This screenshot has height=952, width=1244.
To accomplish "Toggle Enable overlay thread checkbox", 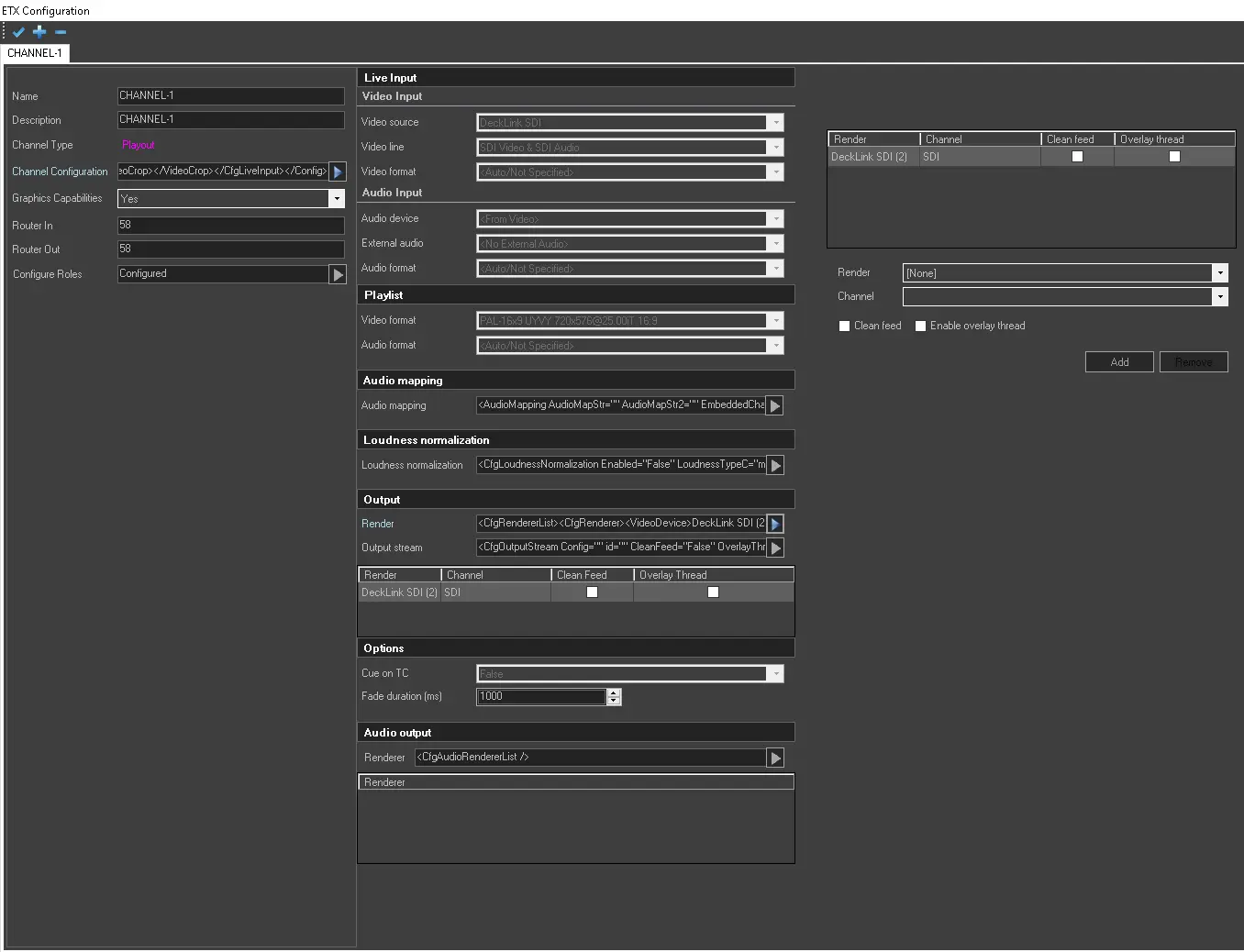I will 920,327.
